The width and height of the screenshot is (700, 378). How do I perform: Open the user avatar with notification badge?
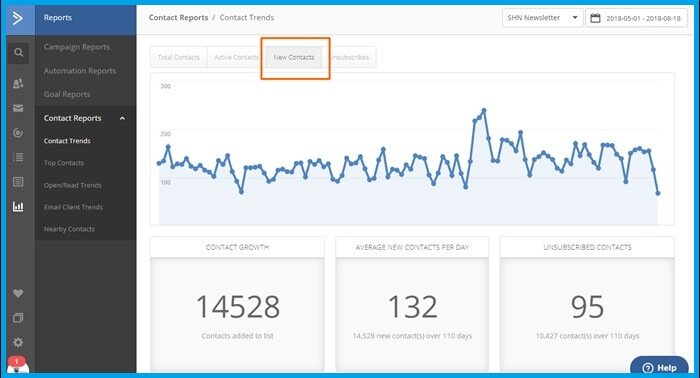pyautogui.click(x=18, y=366)
